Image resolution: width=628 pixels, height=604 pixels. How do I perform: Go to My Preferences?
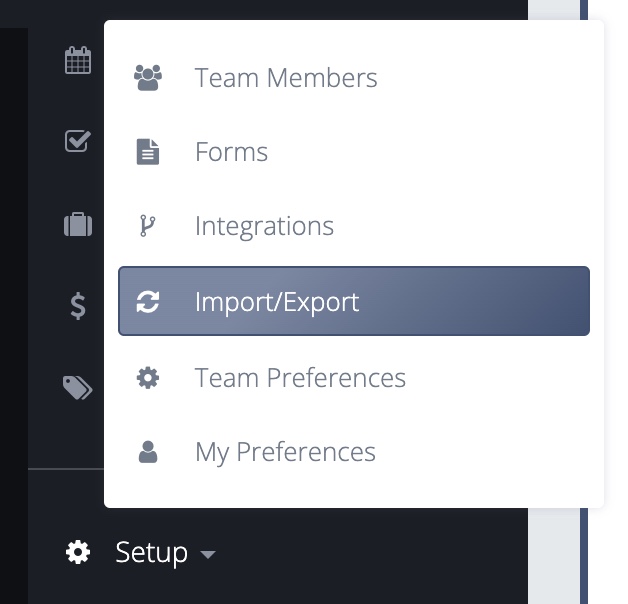[x=354, y=452]
